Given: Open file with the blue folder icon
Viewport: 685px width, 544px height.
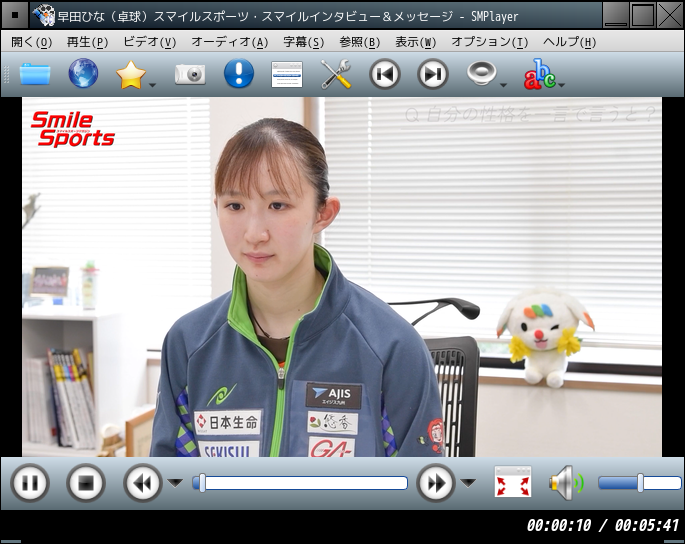Looking at the screenshot, I should pyautogui.click(x=35, y=74).
